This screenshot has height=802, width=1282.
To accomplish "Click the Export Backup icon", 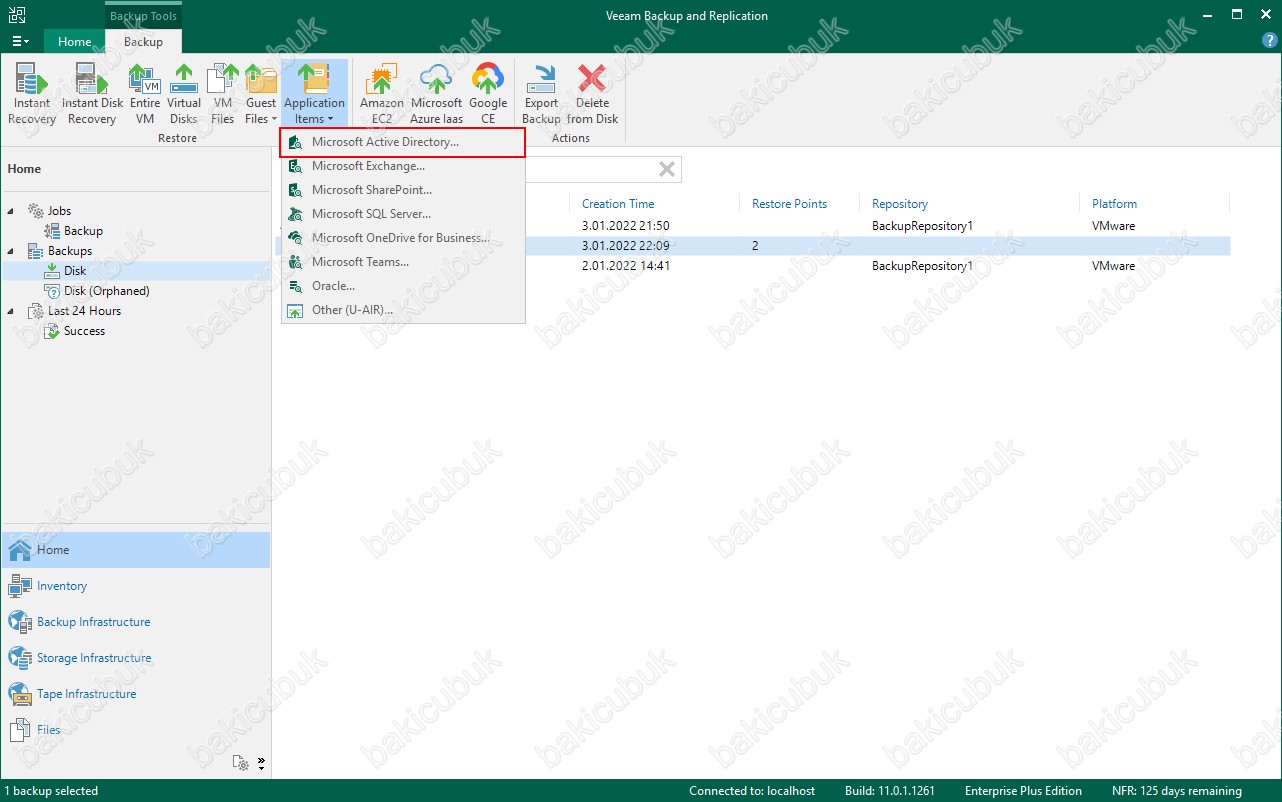I will [x=541, y=94].
